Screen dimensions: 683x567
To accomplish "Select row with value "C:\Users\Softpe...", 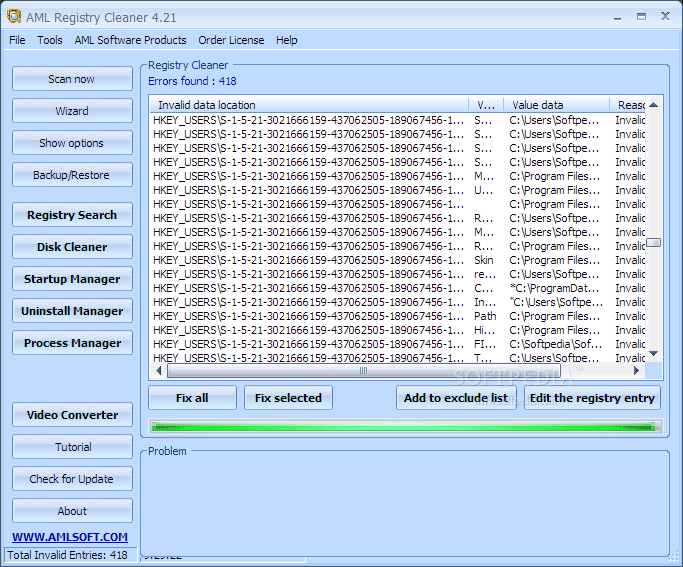I will 398,302.
